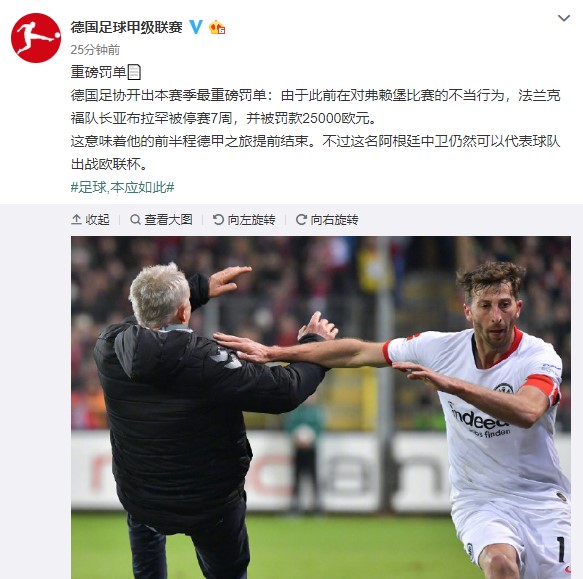Collapse the image with 收起
This screenshot has width=583, height=579.
90,219
